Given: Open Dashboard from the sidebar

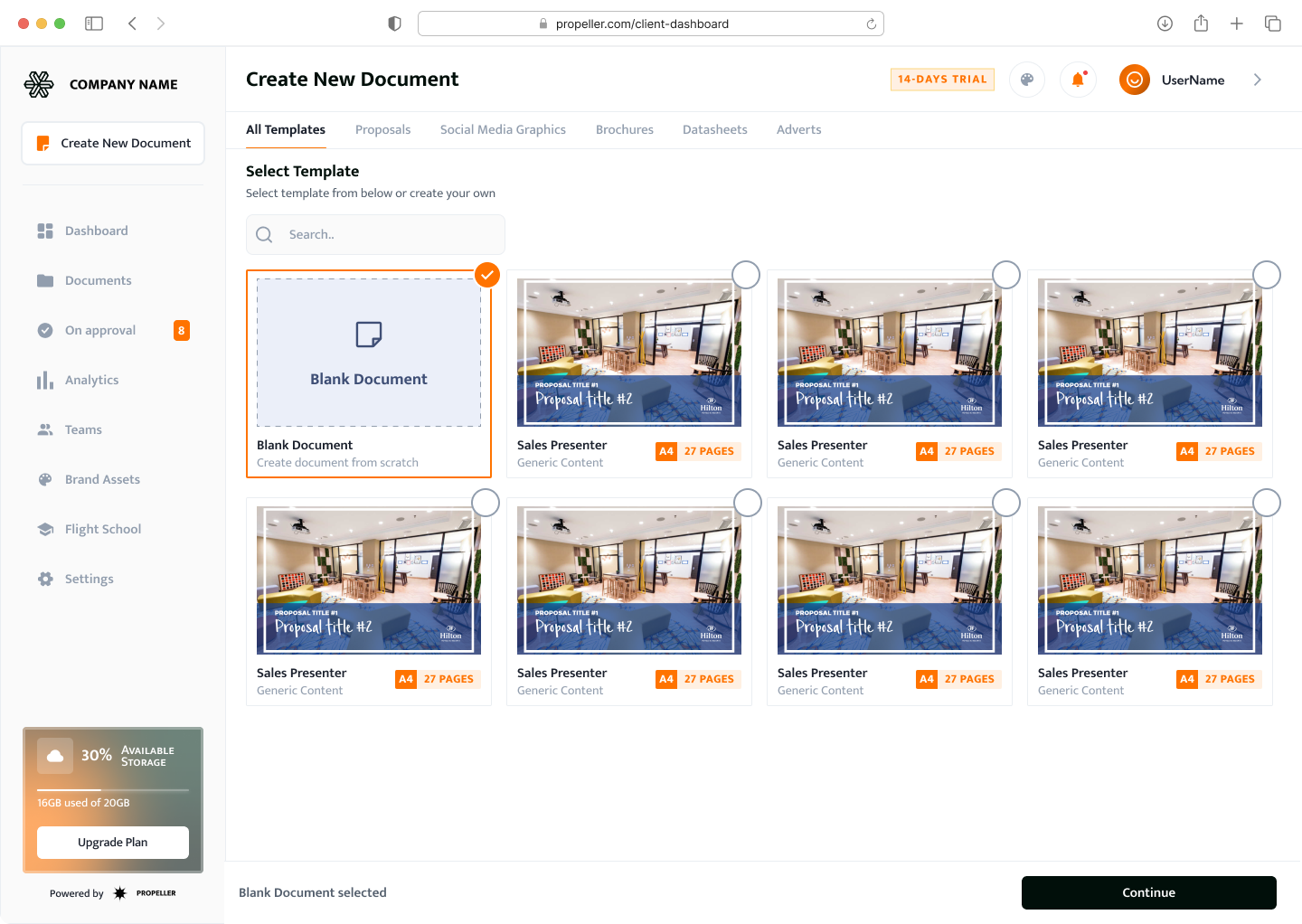Looking at the screenshot, I should 96,231.
